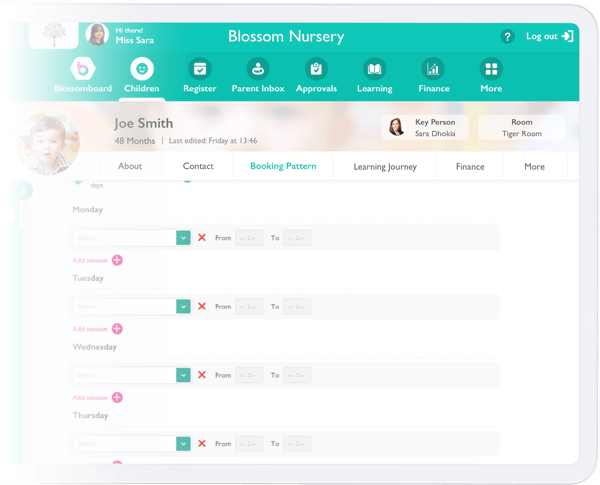
Task: Click the Blossom Nursery title
Action: pos(286,36)
